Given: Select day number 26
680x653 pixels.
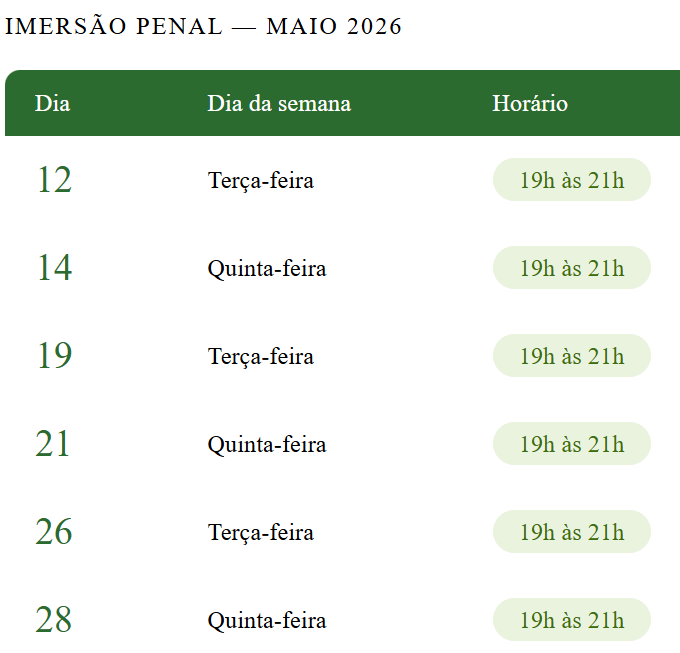Looking at the screenshot, I should click(54, 532).
